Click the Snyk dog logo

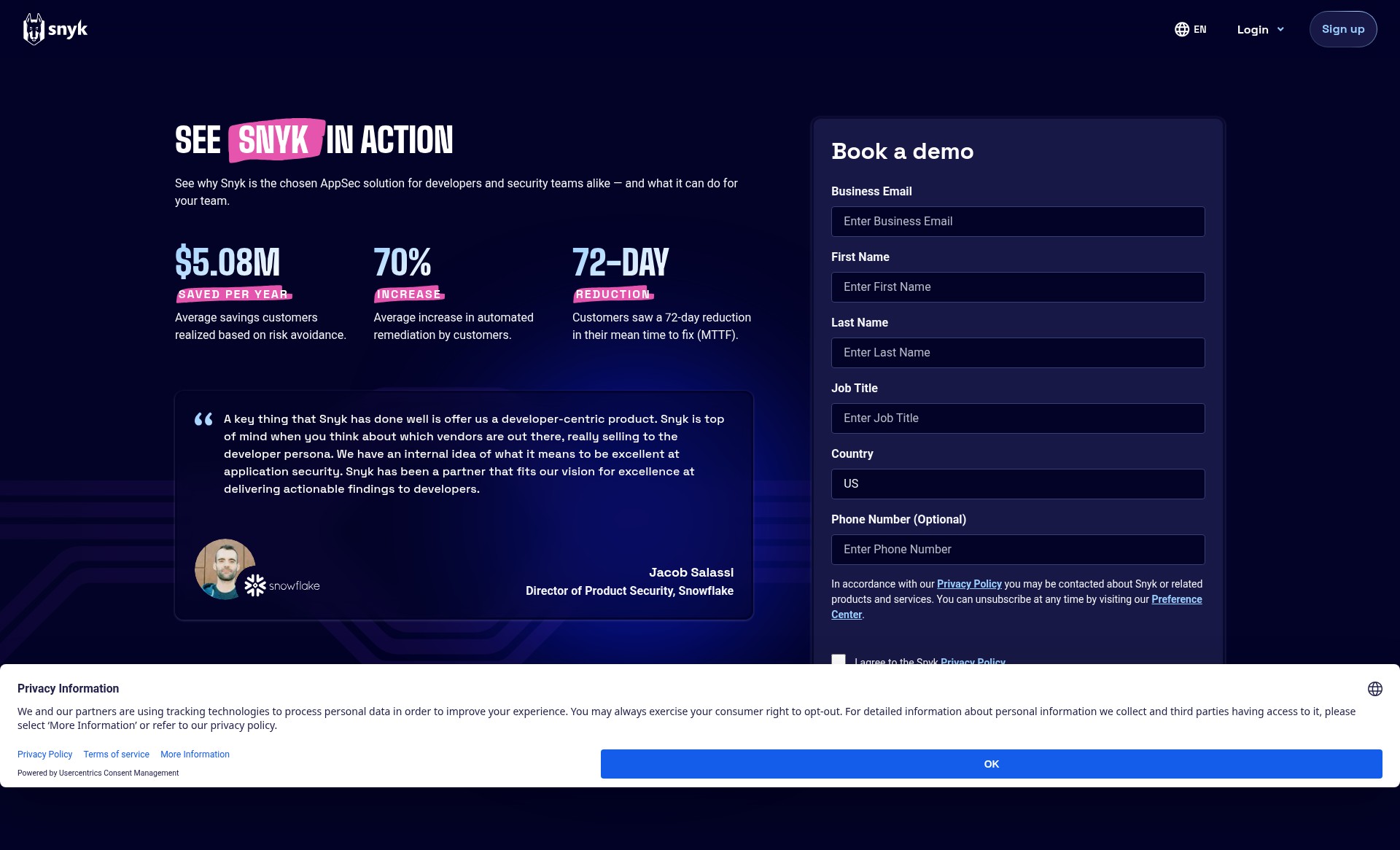point(55,29)
